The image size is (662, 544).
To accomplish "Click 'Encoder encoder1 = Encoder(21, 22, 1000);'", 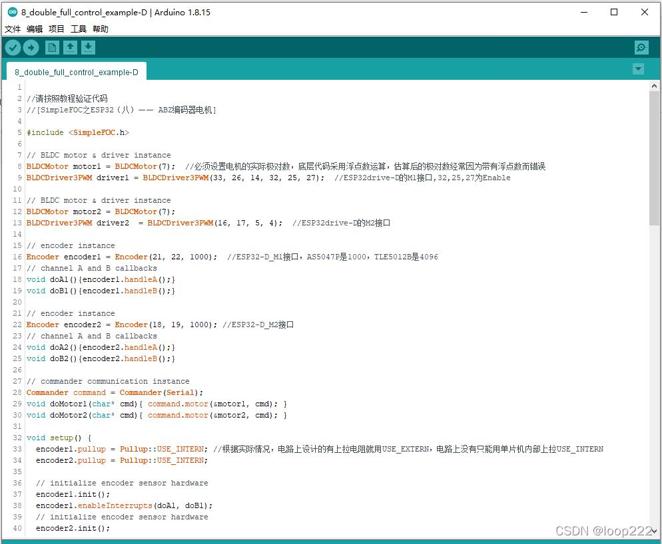I will tap(122, 257).
